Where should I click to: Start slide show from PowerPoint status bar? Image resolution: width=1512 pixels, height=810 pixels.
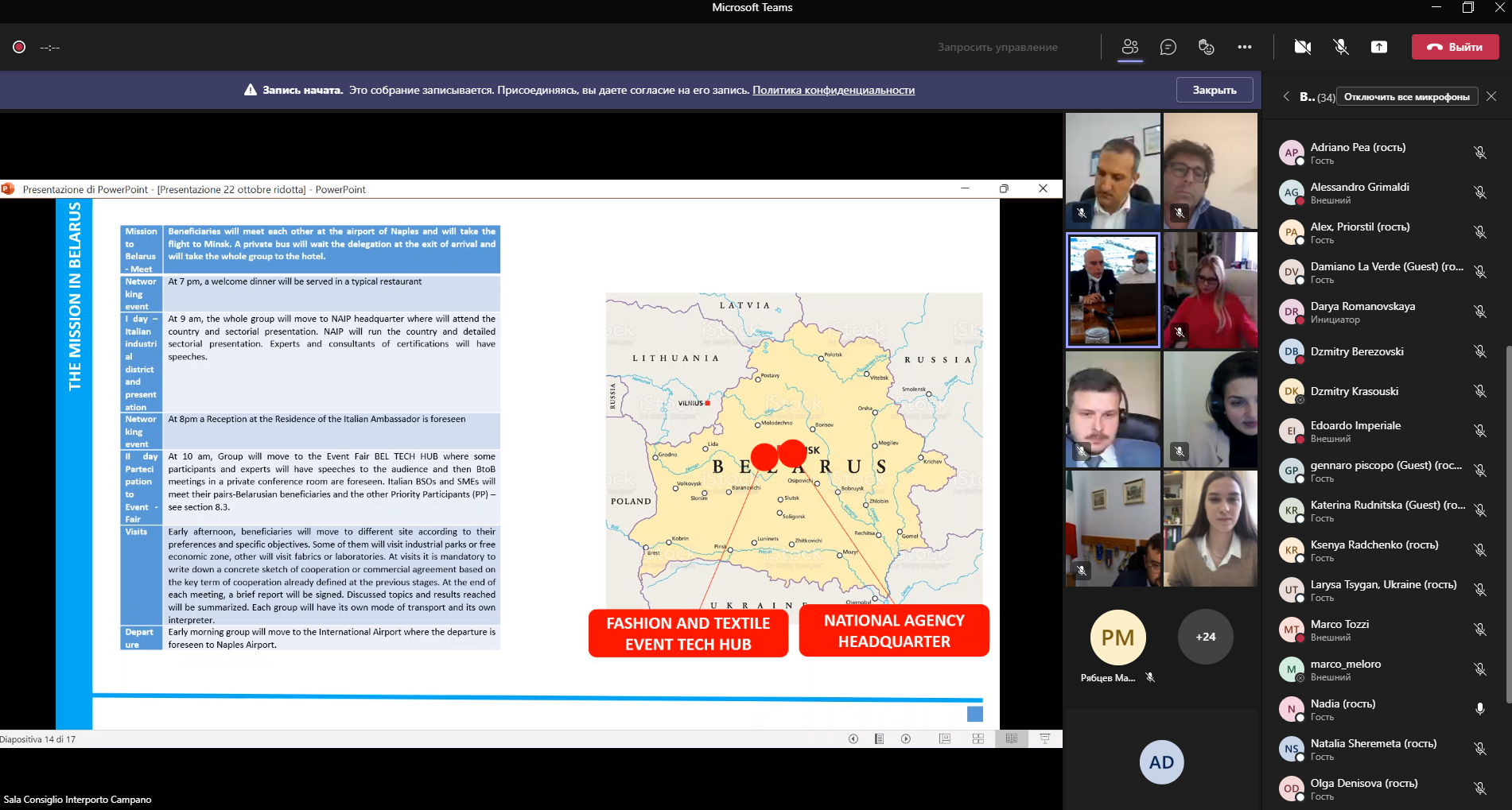pyautogui.click(x=1045, y=738)
